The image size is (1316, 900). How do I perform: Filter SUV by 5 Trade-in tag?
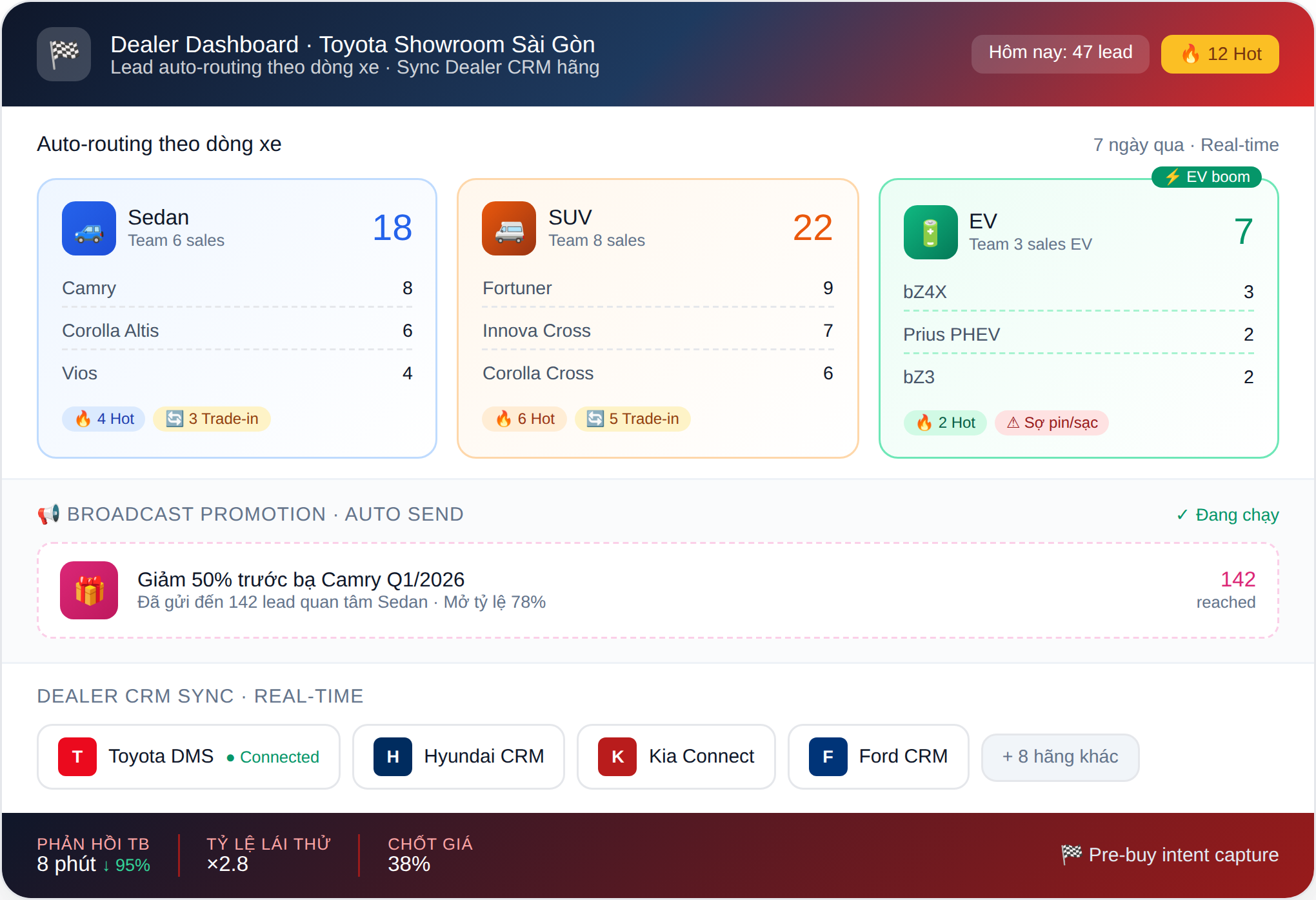(x=632, y=419)
